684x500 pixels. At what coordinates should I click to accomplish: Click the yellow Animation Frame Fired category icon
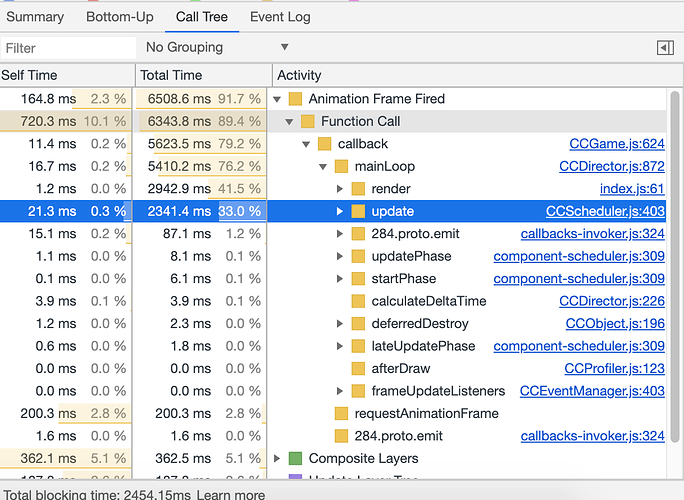click(295, 99)
